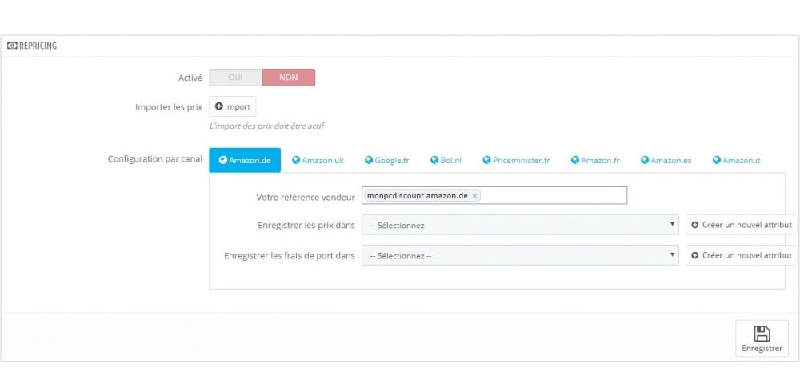Select the Bol.nl channel tab
The height and width of the screenshot is (380, 800).
click(445, 160)
